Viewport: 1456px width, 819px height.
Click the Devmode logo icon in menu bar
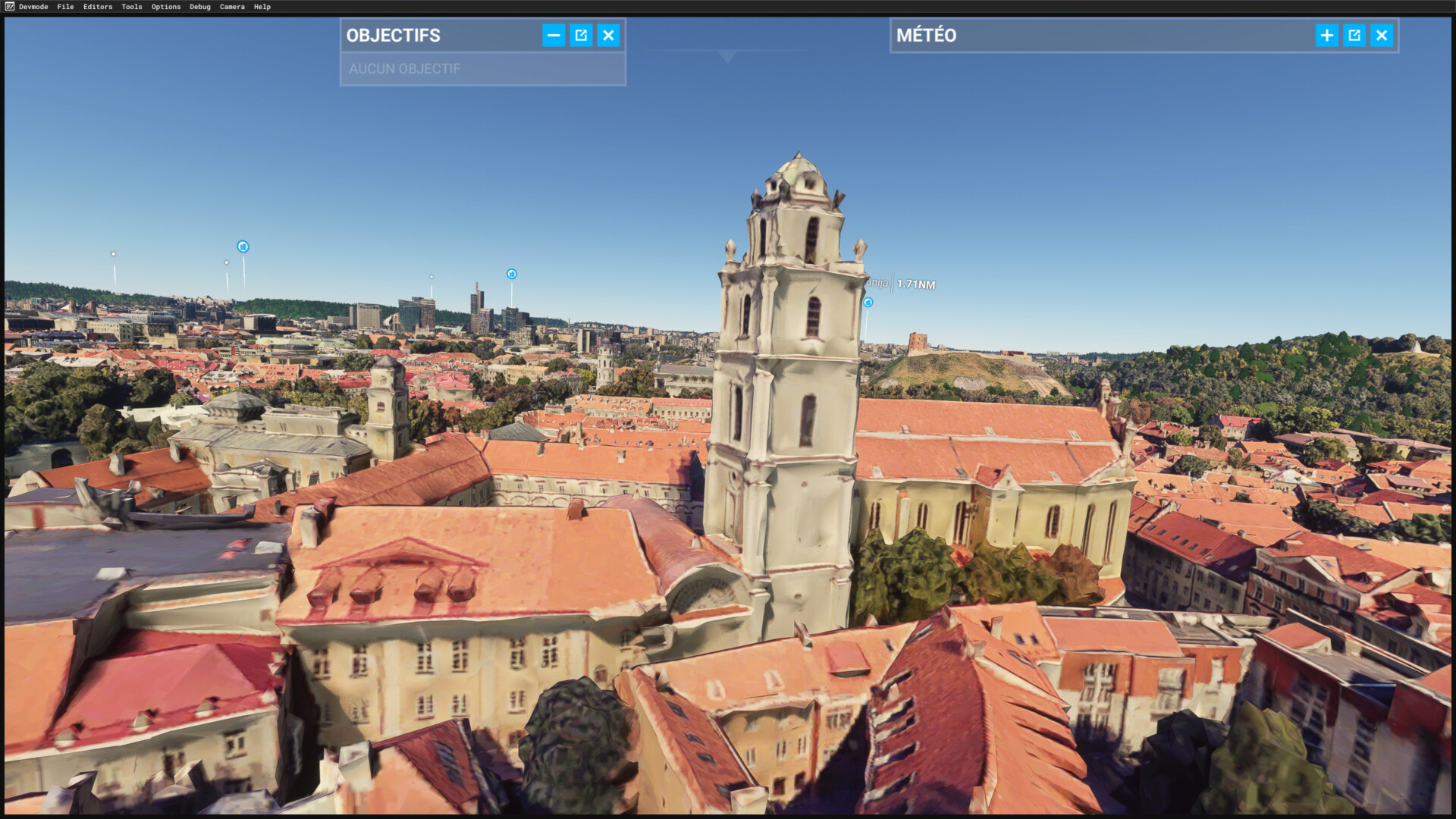10,7
